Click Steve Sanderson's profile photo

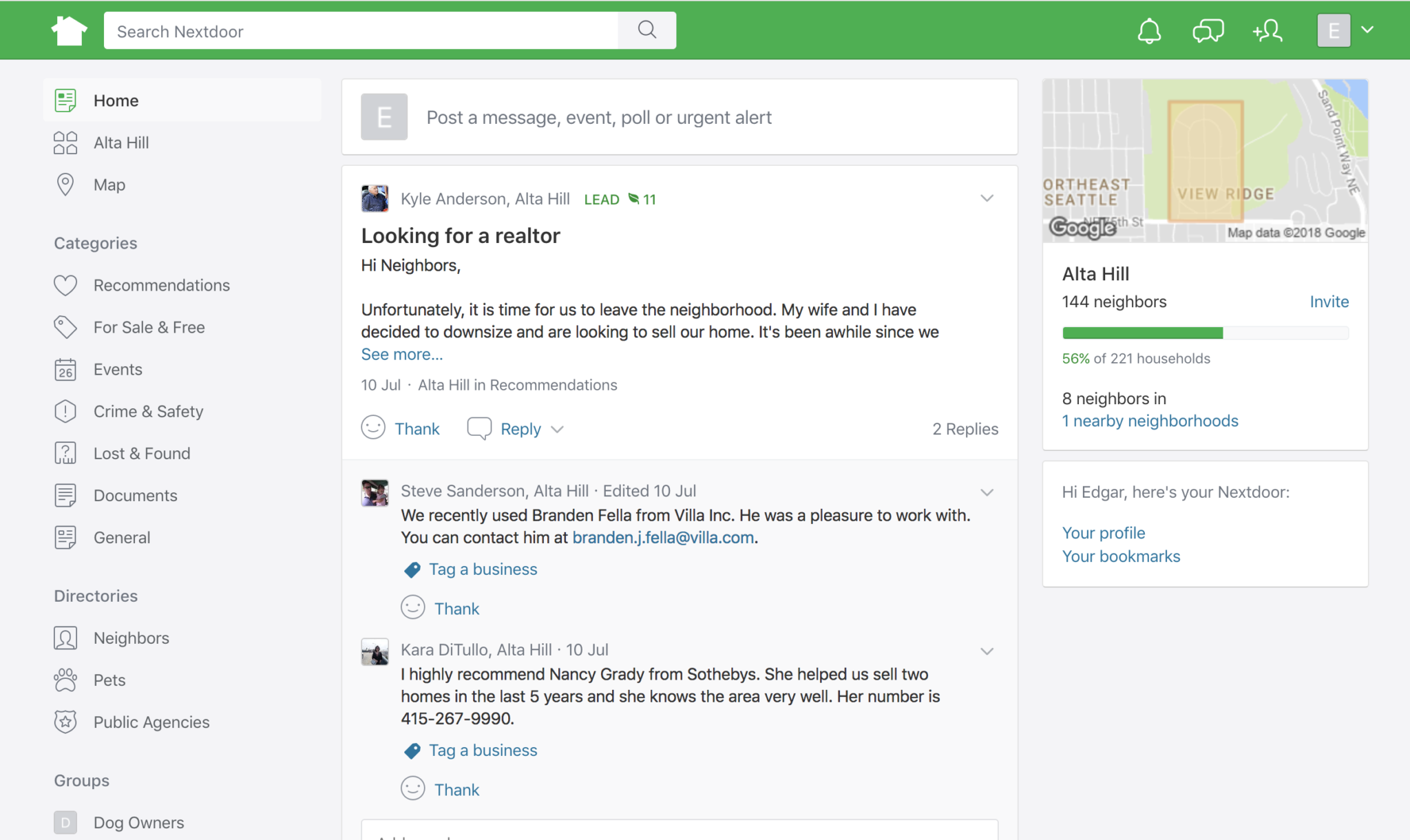point(375,493)
